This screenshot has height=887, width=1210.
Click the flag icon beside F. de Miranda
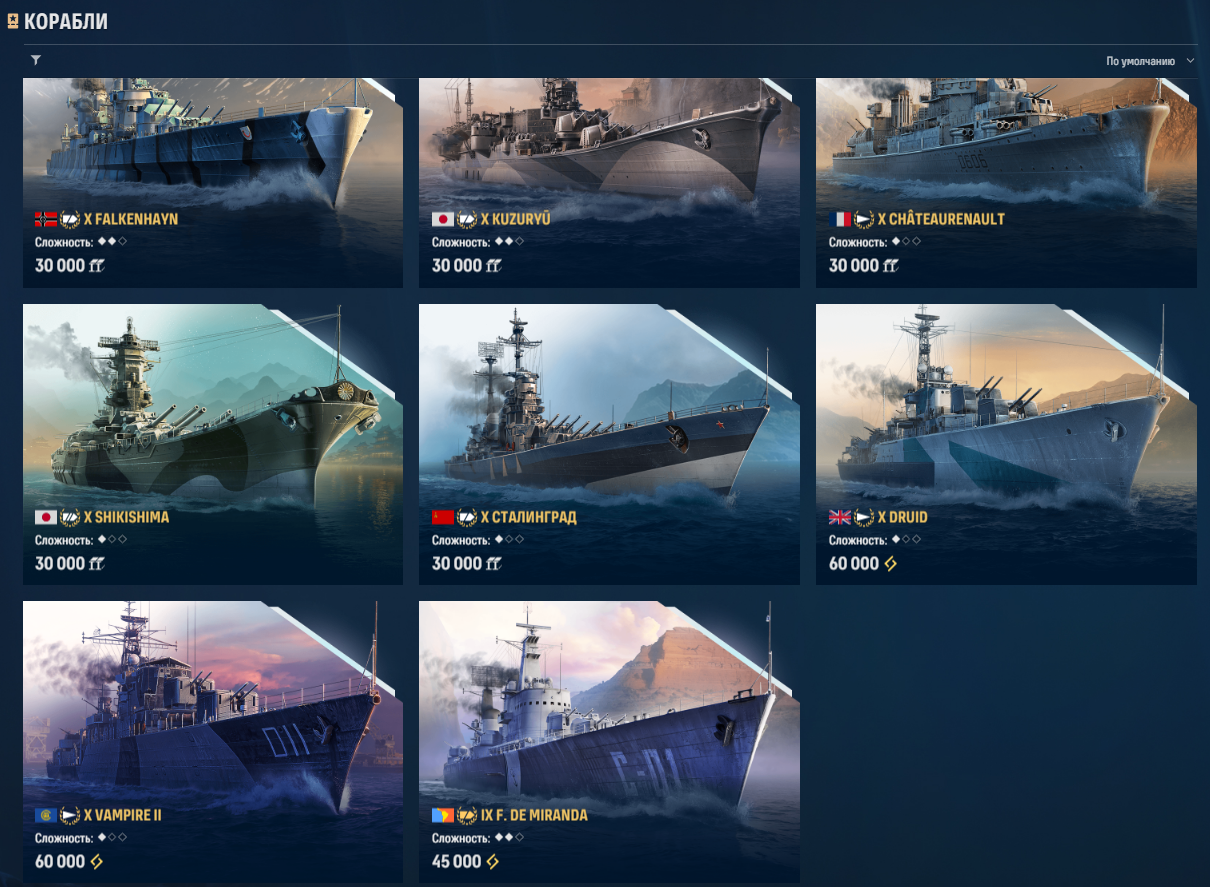coord(442,815)
